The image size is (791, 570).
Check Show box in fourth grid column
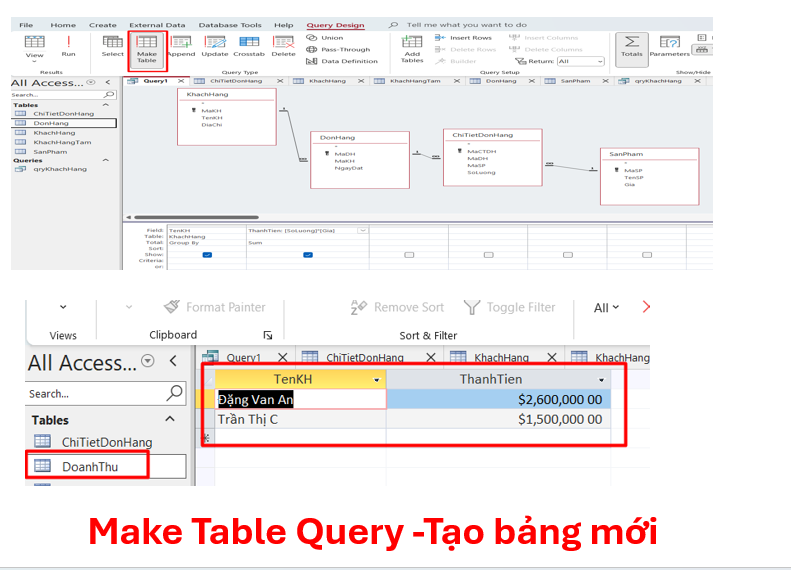pyautogui.click(x=488, y=255)
